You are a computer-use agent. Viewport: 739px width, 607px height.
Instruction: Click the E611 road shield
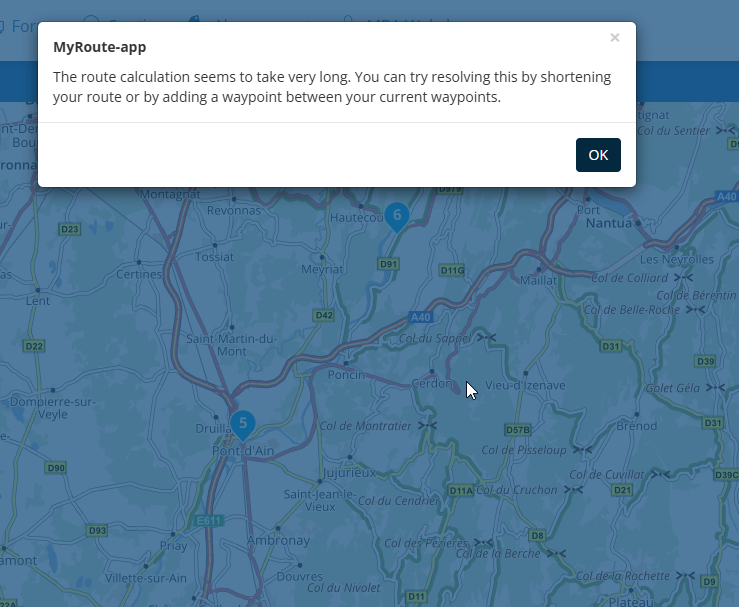click(208, 521)
